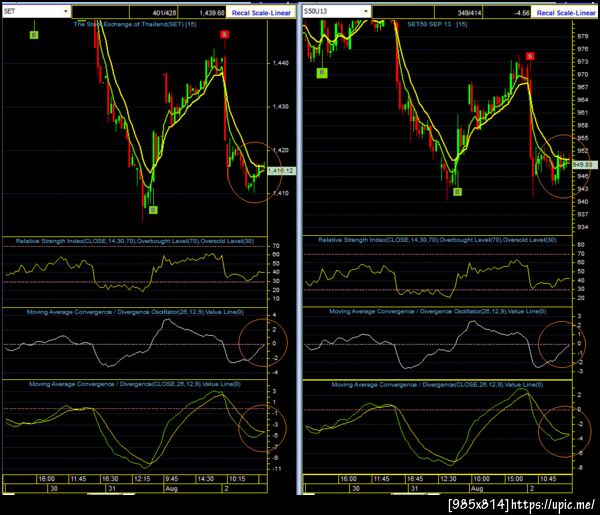Open the SET symbol dropdown

point(65,11)
